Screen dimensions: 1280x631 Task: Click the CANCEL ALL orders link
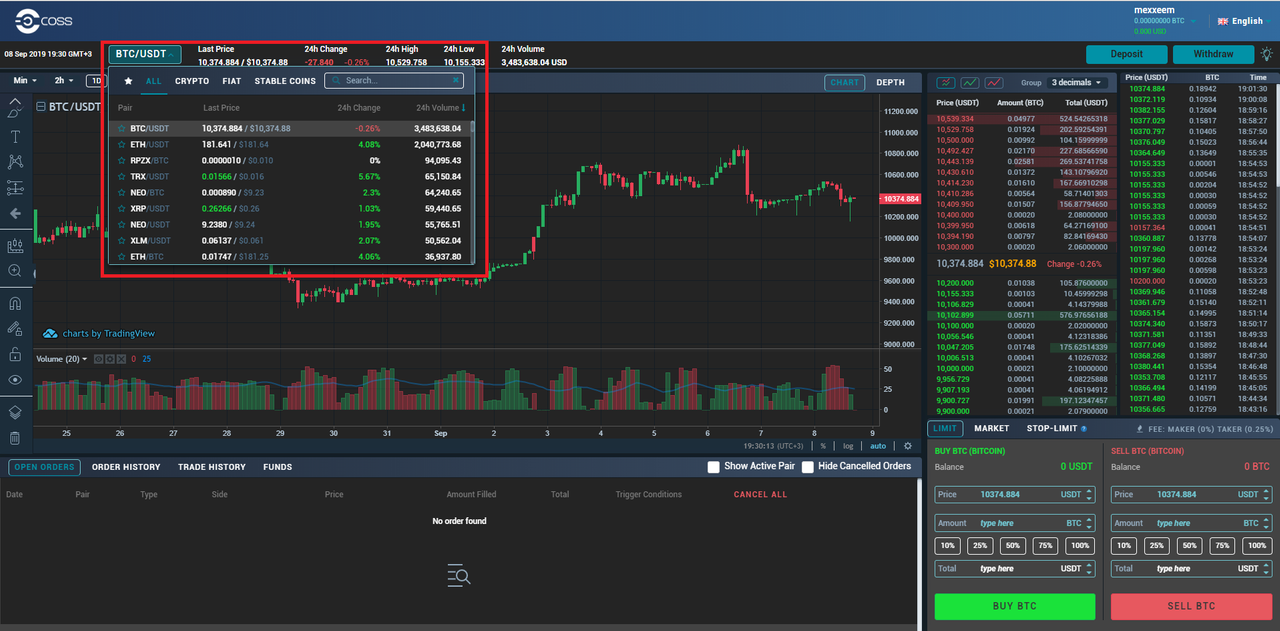click(x=760, y=495)
